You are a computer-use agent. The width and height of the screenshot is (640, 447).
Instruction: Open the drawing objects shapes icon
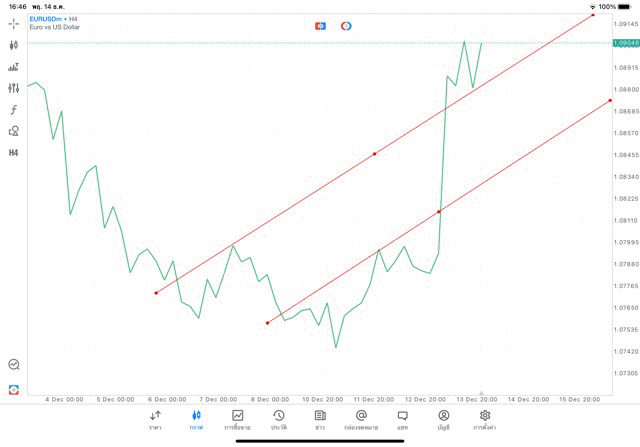coord(14,131)
